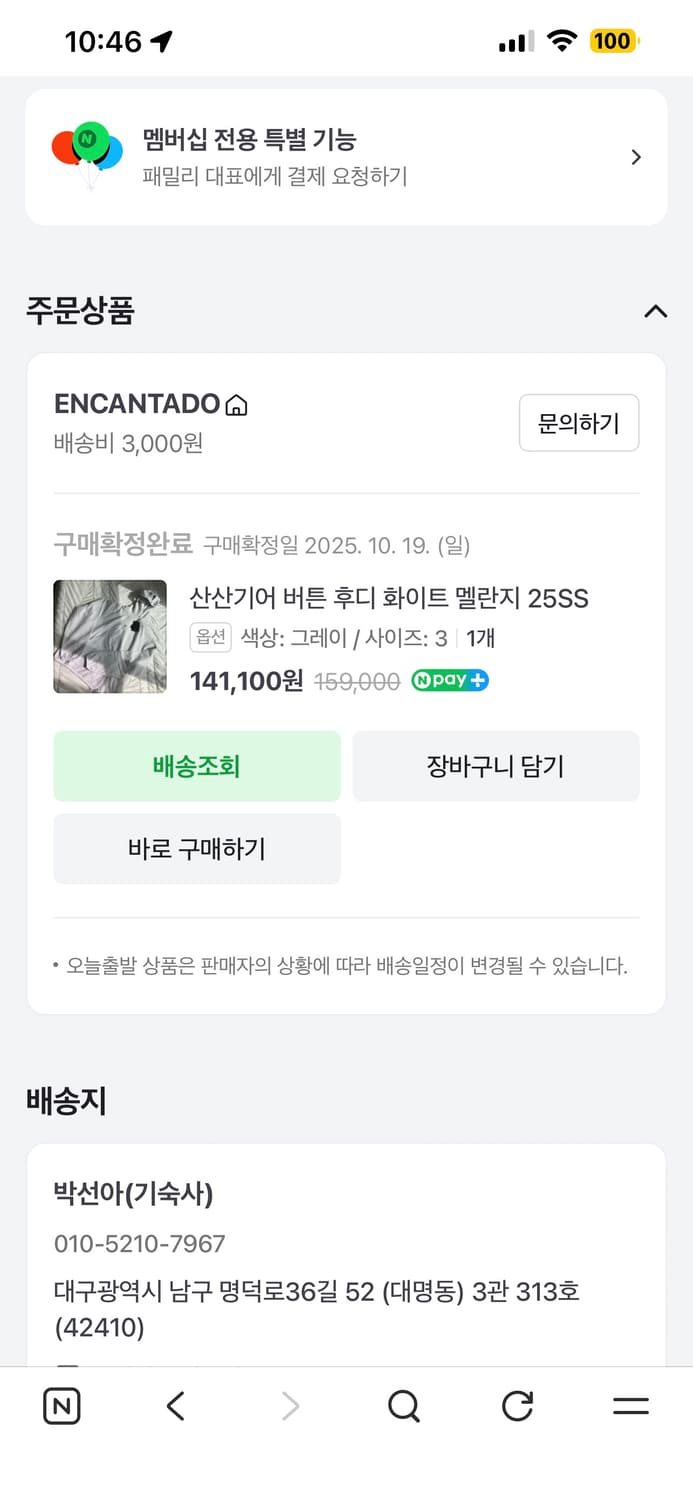The height and width of the screenshot is (1500, 693).
Task: Collapse the 주문상품 section chevron
Action: tap(655, 311)
